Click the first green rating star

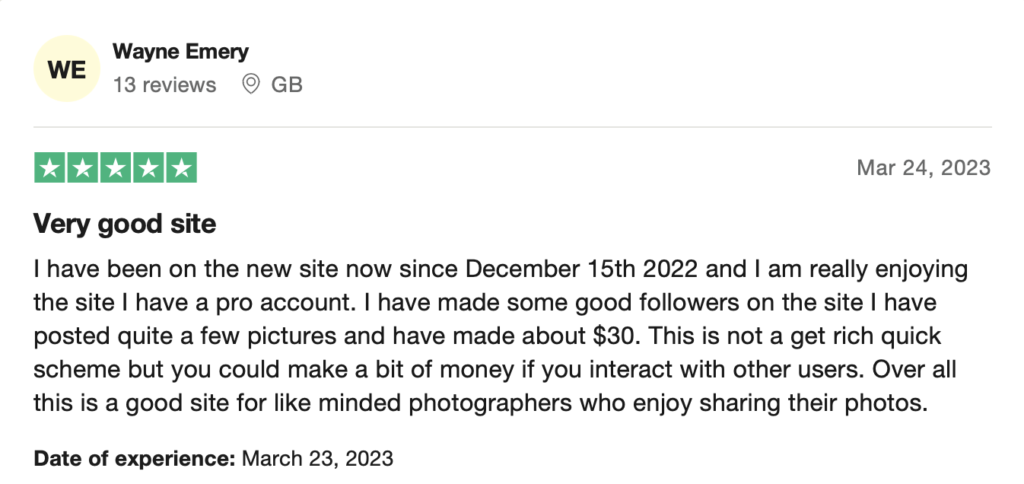click(50, 168)
